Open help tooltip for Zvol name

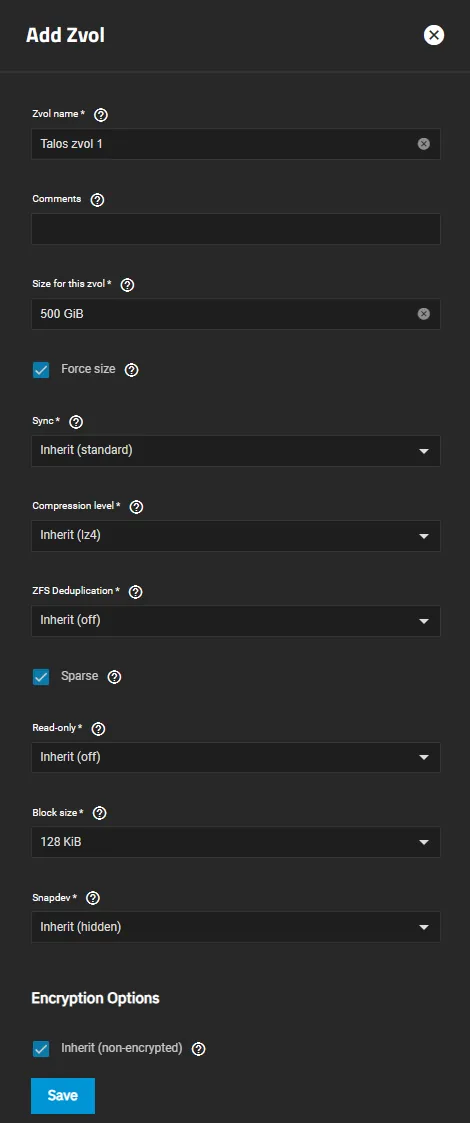click(x=101, y=115)
